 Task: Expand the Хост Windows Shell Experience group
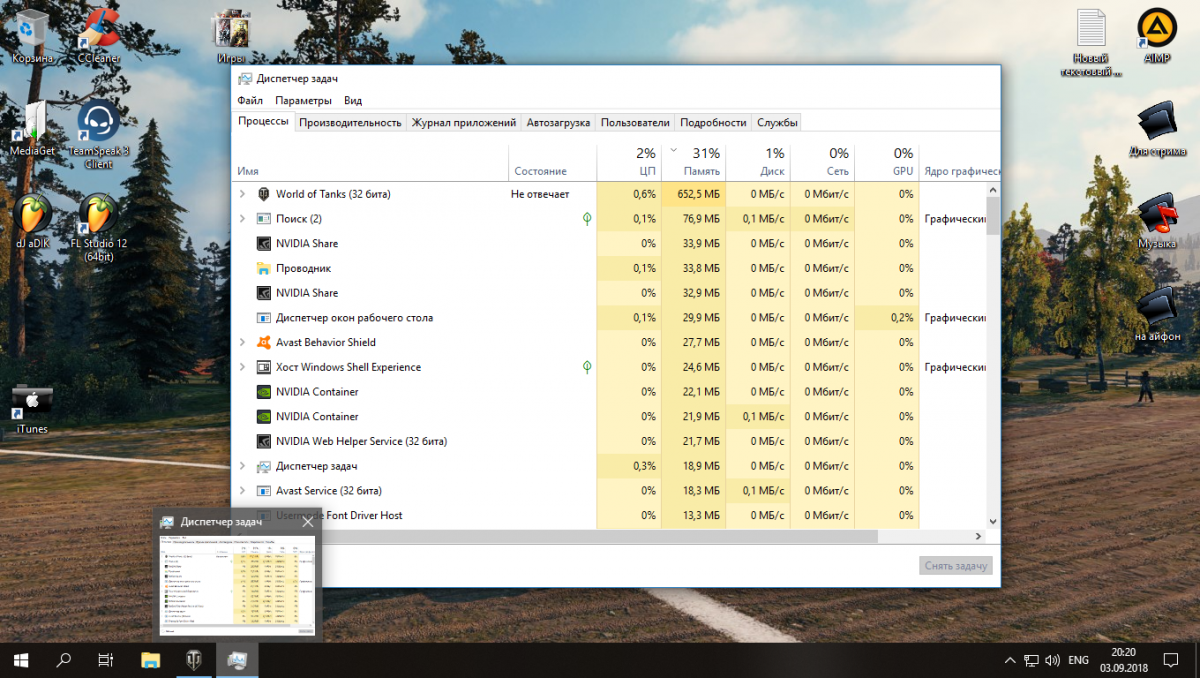[242, 367]
